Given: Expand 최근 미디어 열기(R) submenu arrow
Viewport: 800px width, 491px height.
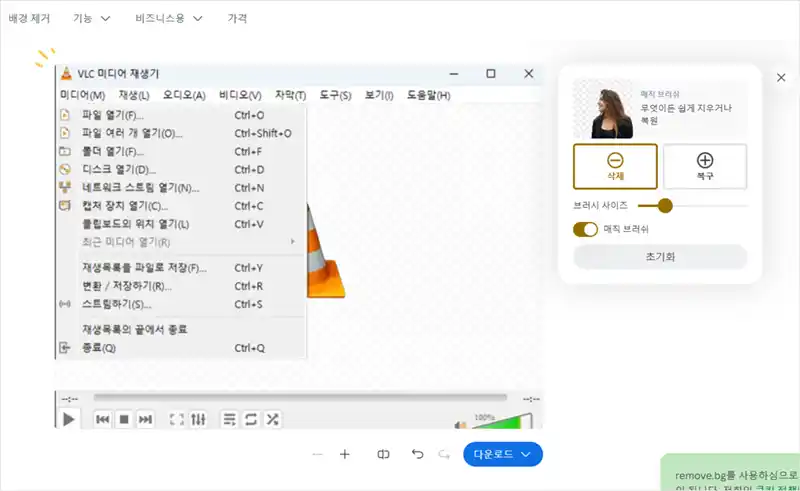Looking at the screenshot, I should click(293, 241).
